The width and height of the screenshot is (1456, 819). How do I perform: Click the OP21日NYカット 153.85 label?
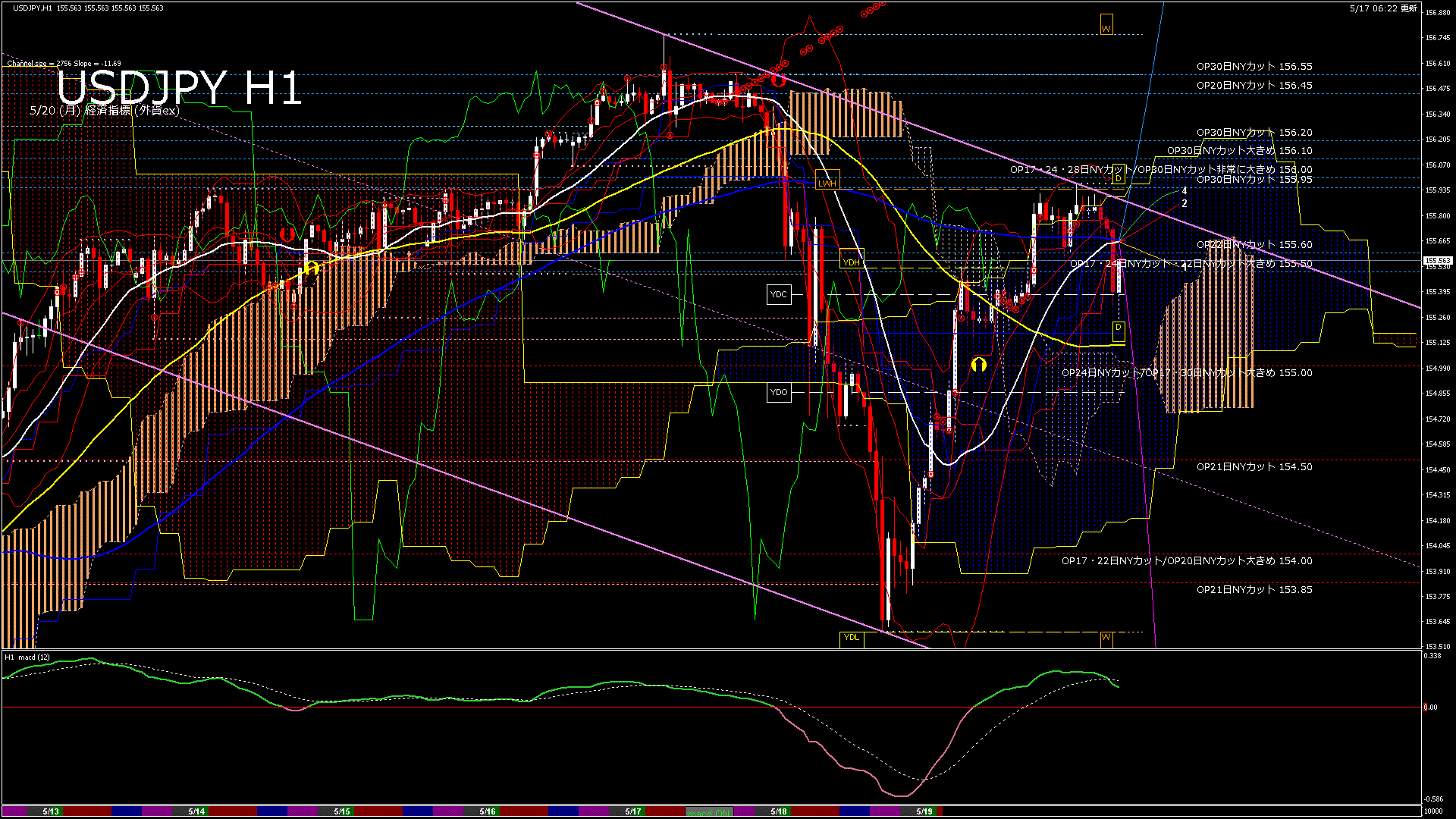tap(1254, 590)
